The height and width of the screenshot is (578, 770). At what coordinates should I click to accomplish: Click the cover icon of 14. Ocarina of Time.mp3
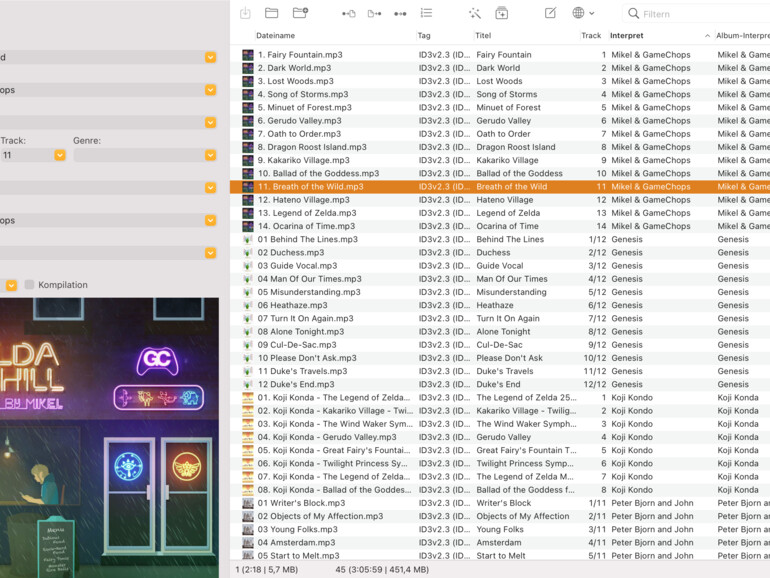[248, 226]
